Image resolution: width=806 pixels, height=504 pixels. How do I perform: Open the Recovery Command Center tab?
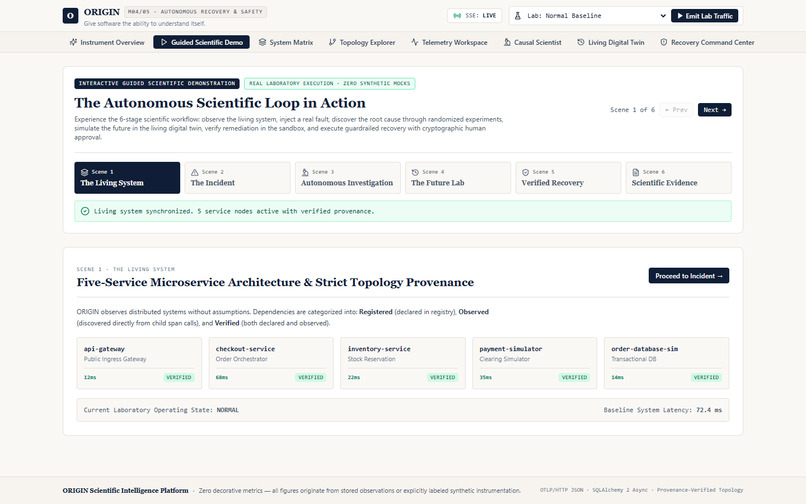[x=707, y=42]
